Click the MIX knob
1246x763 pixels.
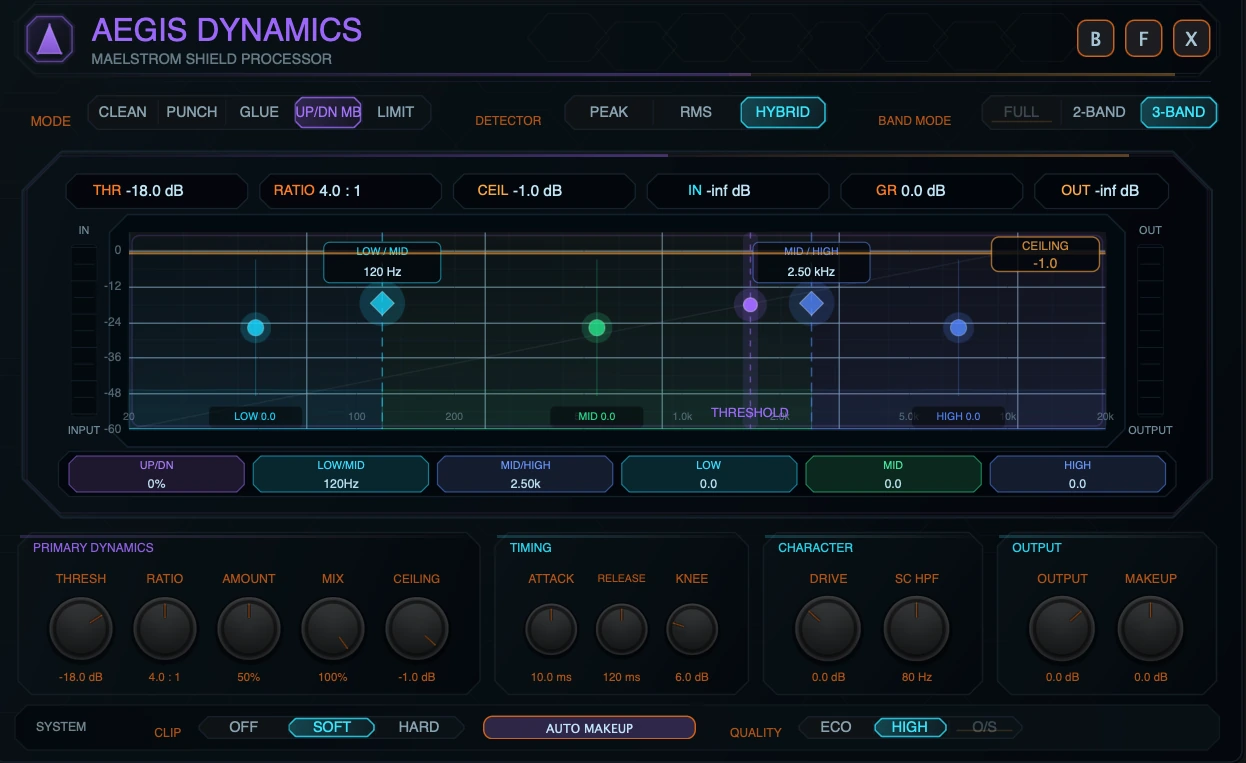pos(333,629)
